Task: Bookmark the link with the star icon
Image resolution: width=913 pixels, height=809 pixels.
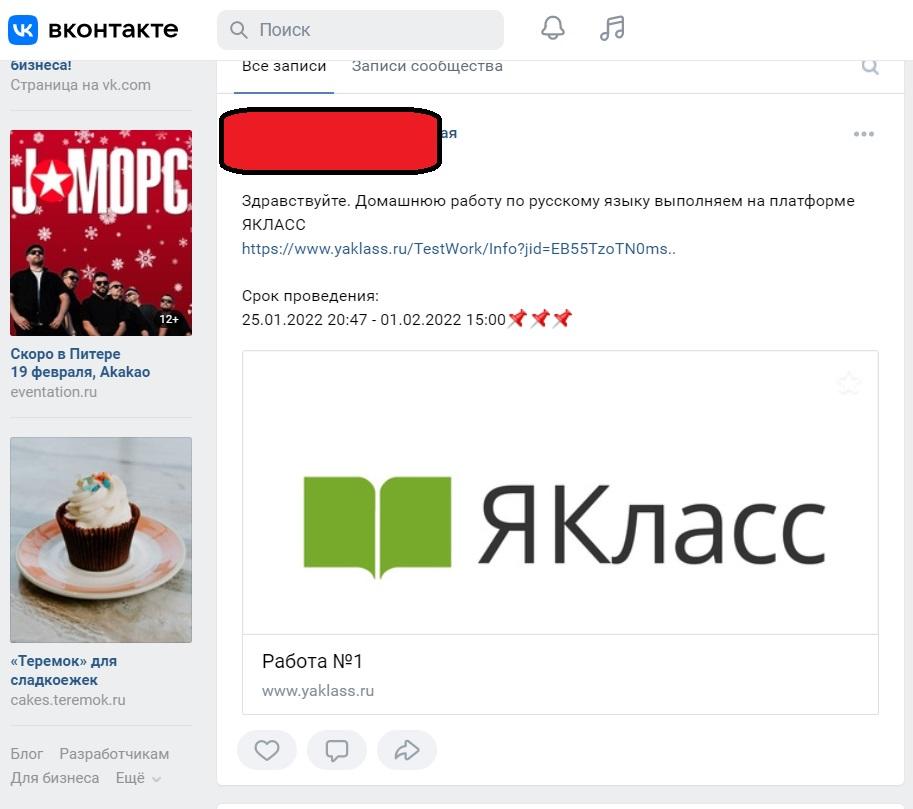Action: [848, 383]
